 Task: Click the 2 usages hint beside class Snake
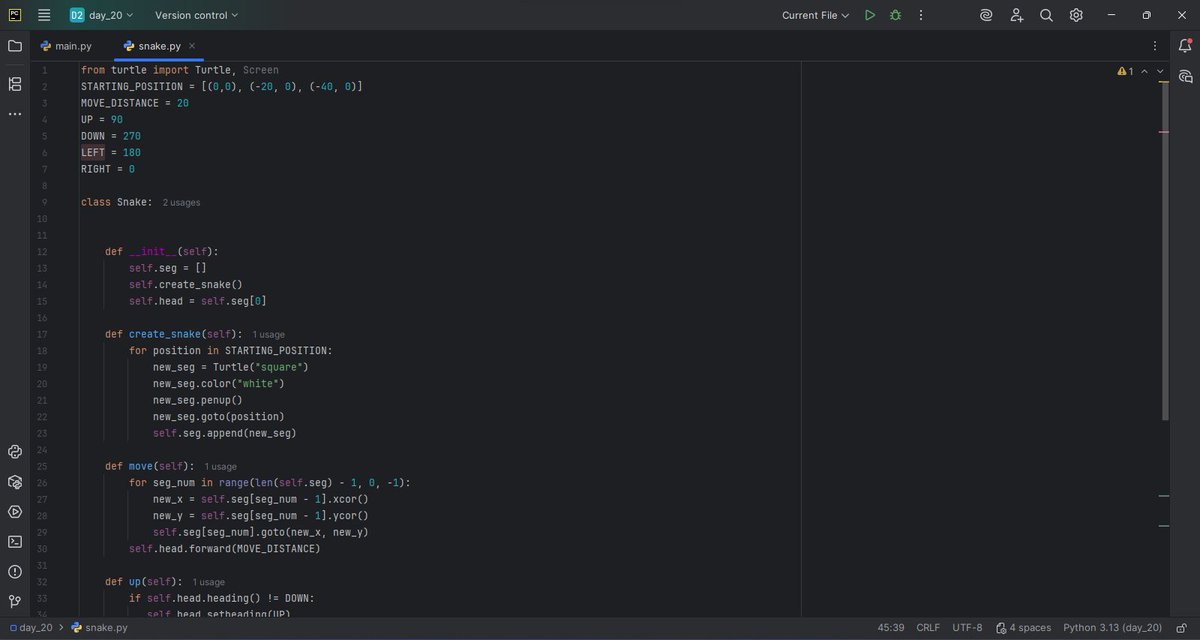click(x=181, y=202)
